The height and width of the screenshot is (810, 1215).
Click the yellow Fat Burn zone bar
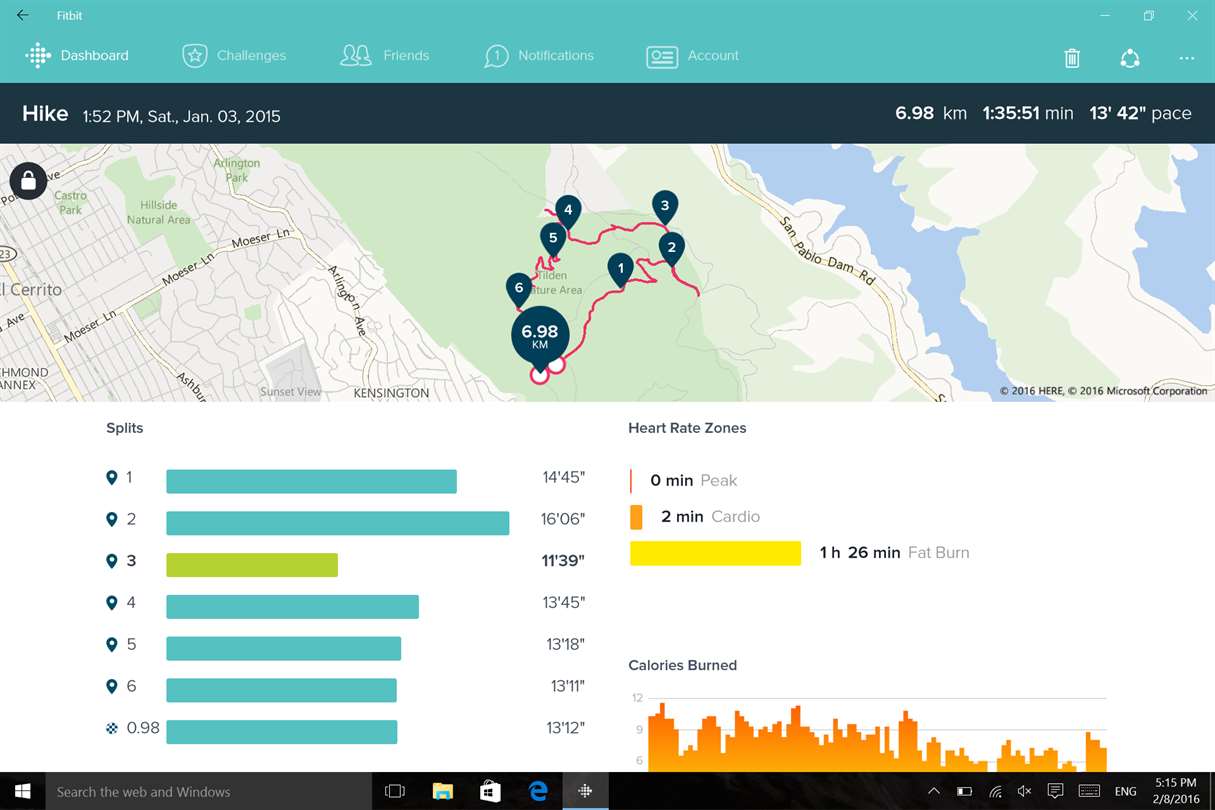715,553
